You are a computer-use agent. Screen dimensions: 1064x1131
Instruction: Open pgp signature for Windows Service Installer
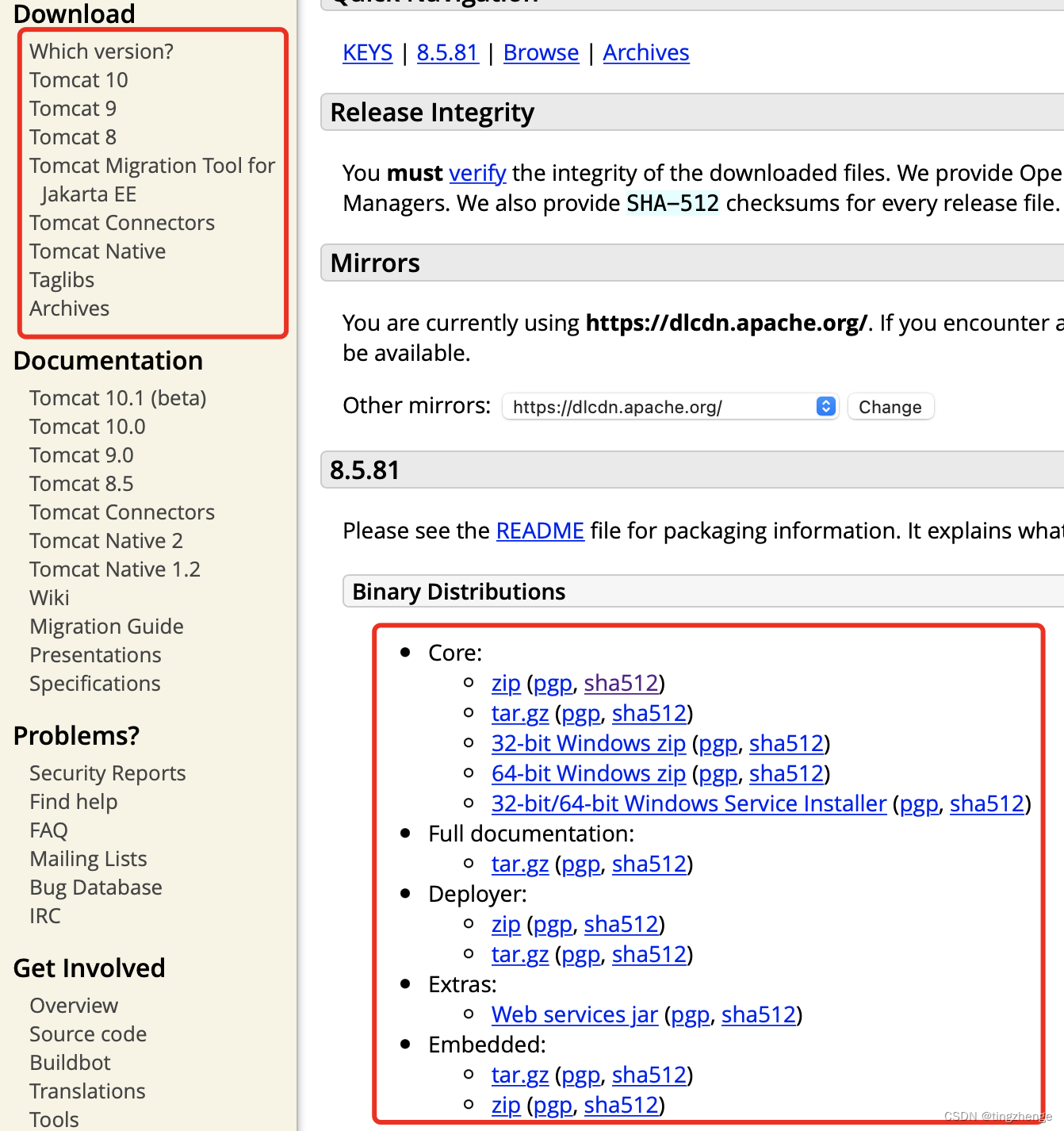coord(919,803)
